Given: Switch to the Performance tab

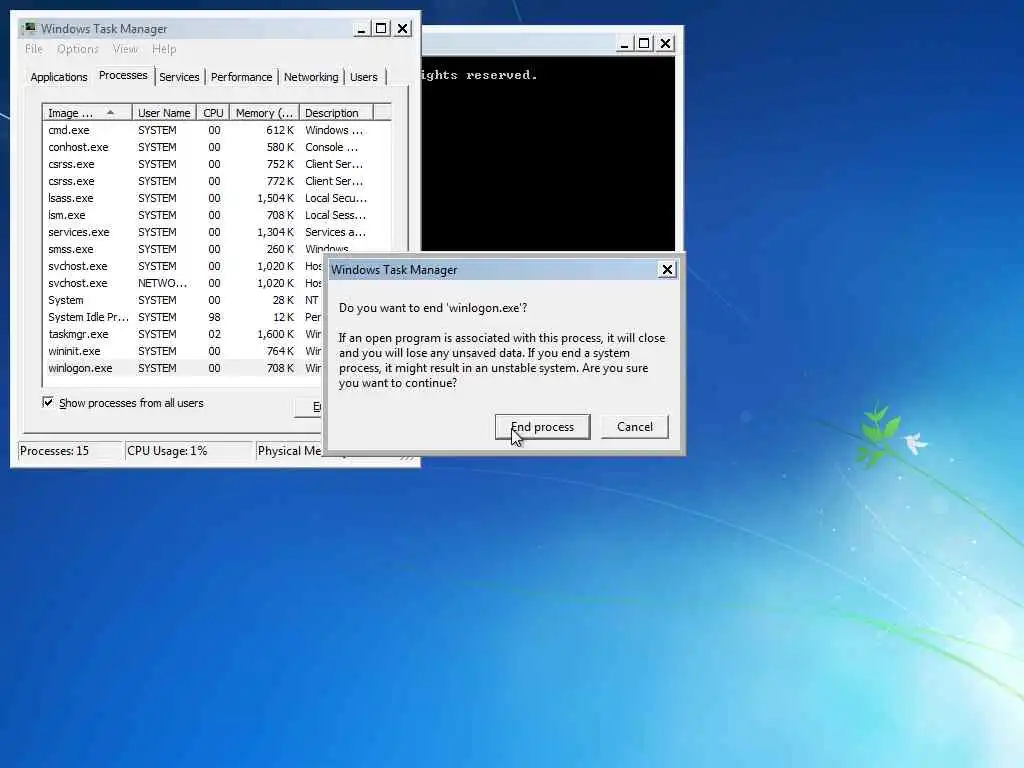Looking at the screenshot, I should click(x=241, y=77).
